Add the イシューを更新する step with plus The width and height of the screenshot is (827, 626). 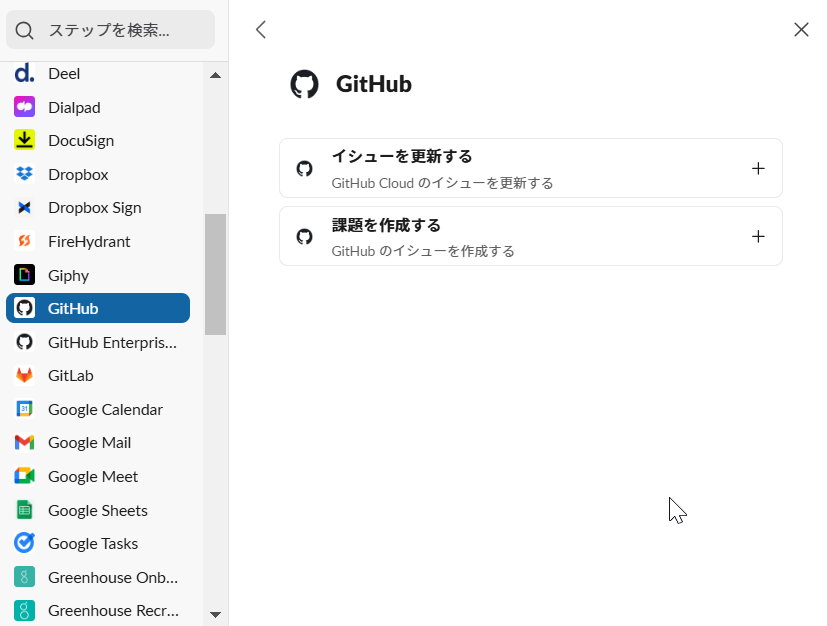tap(758, 168)
